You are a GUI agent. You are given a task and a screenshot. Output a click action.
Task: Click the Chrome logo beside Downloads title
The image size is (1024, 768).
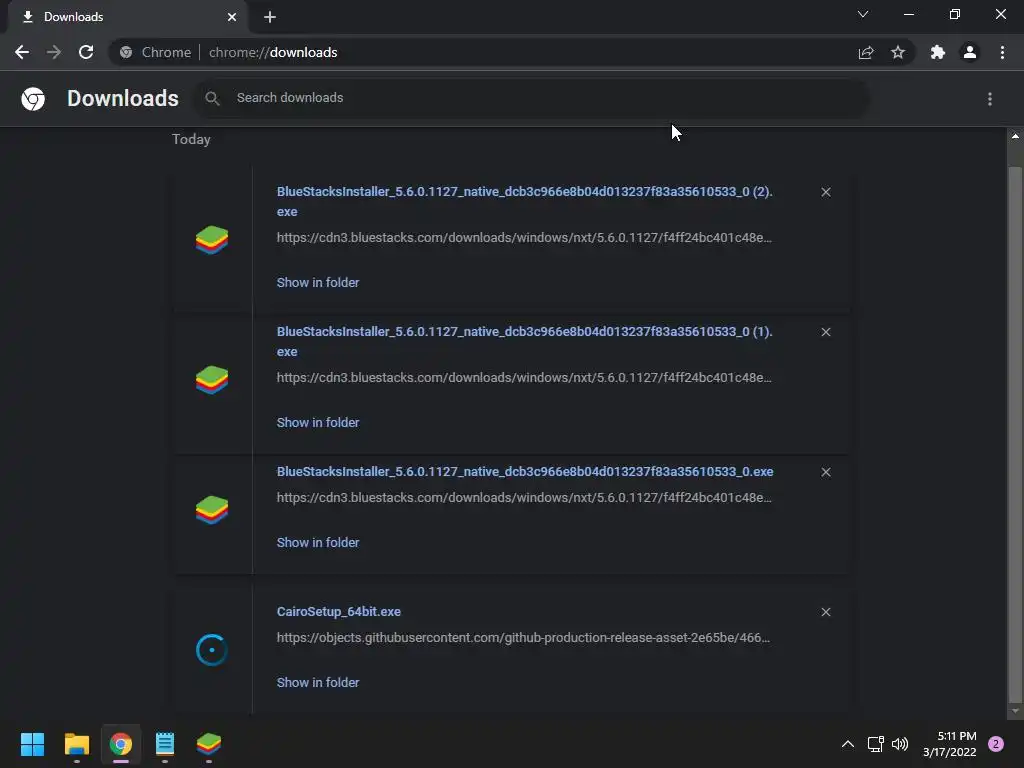point(33,99)
